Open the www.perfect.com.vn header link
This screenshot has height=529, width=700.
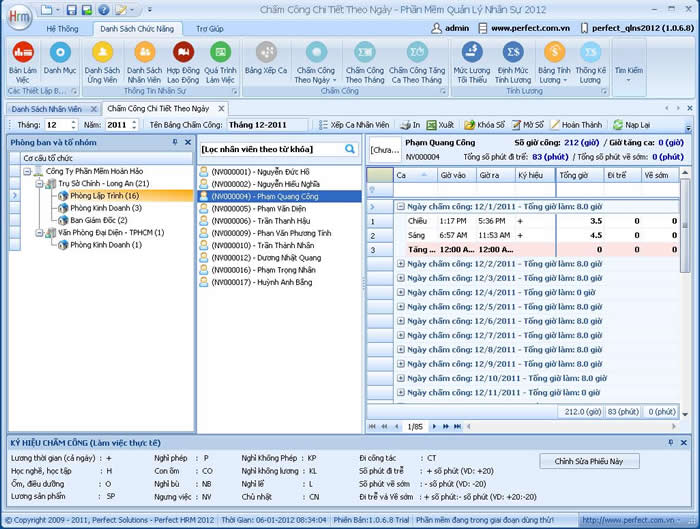pos(530,28)
